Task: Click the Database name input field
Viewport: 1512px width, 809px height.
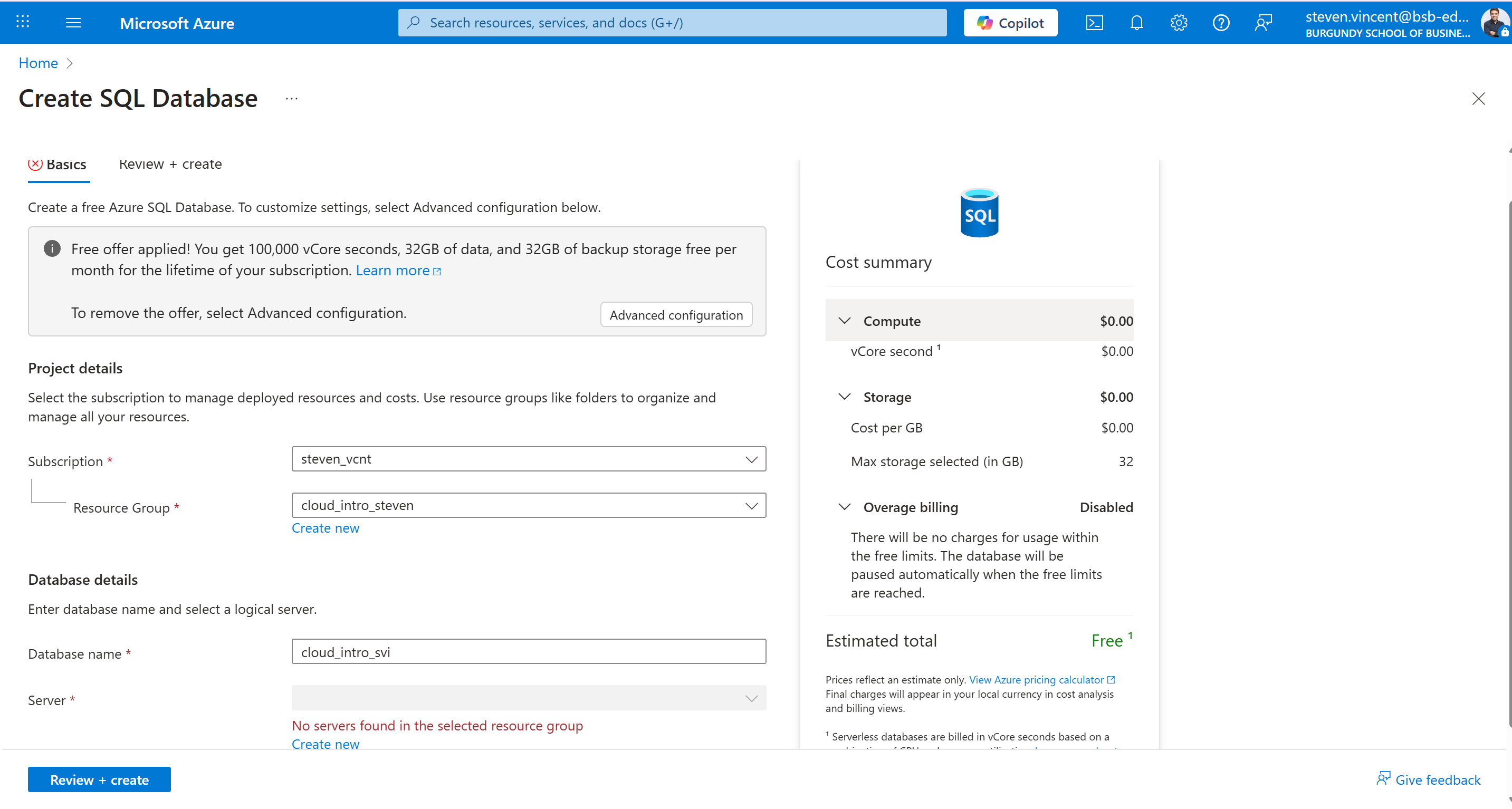Action: click(528, 651)
